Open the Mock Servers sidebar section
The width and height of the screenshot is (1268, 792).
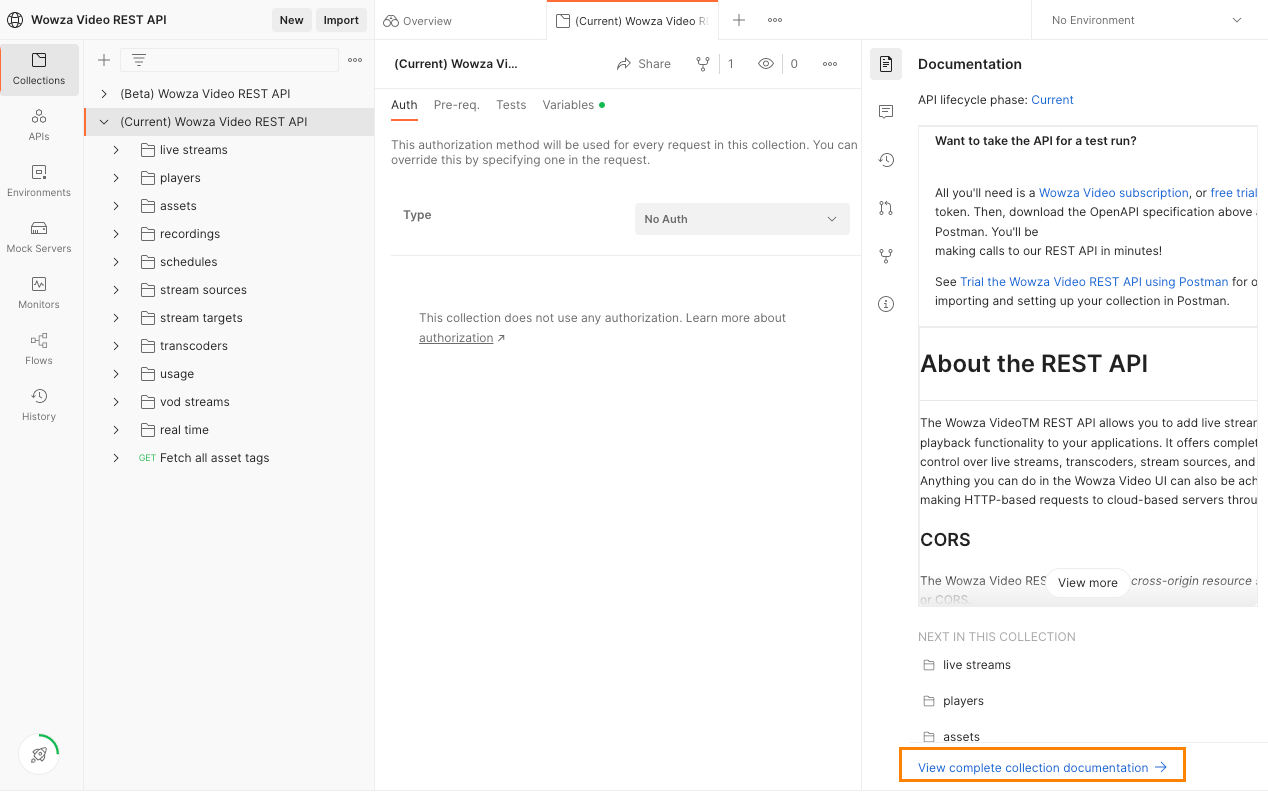point(39,237)
